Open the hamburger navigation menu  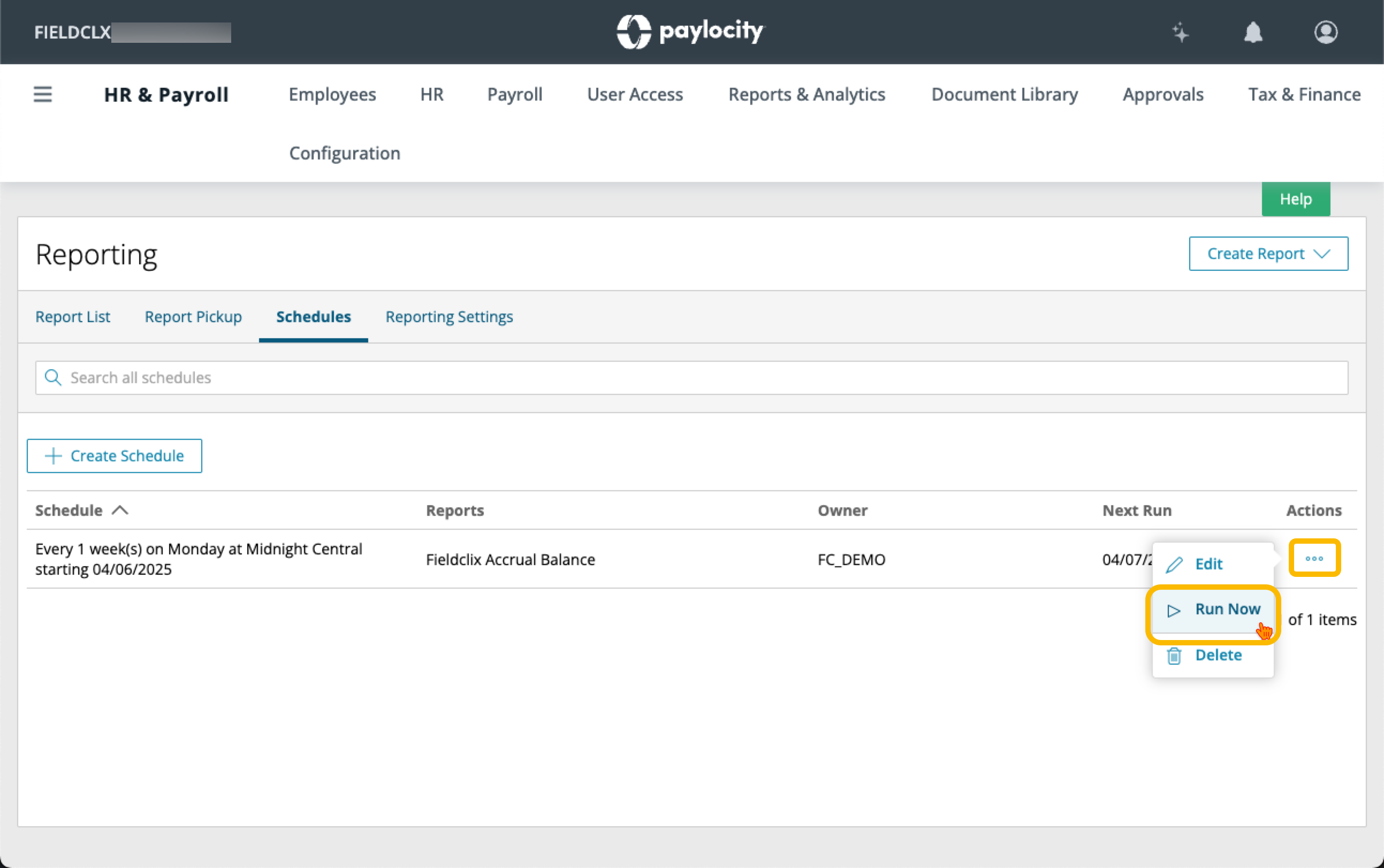tap(42, 94)
